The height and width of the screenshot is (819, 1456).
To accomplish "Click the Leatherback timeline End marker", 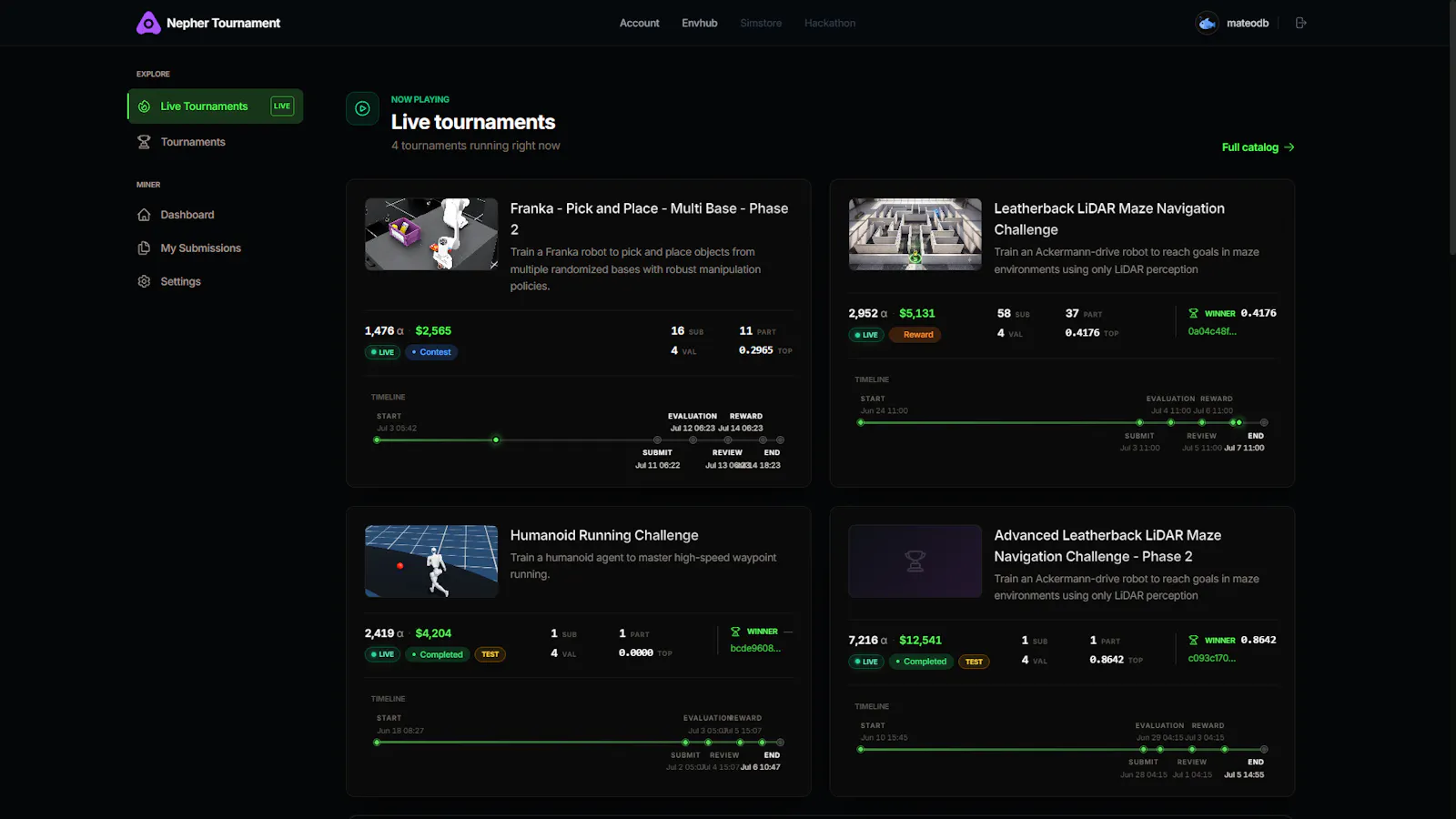I will (1264, 422).
